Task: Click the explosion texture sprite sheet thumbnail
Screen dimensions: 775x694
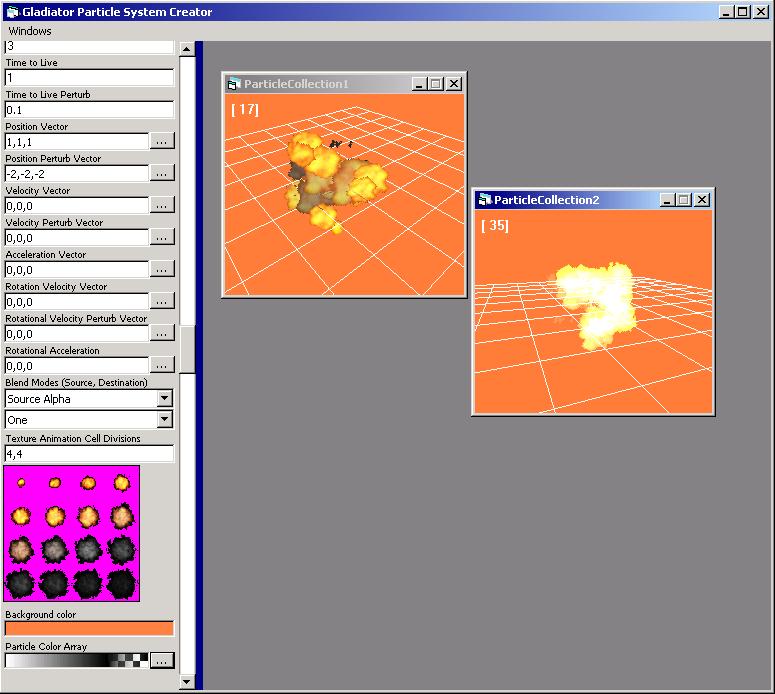Action: (x=72, y=533)
